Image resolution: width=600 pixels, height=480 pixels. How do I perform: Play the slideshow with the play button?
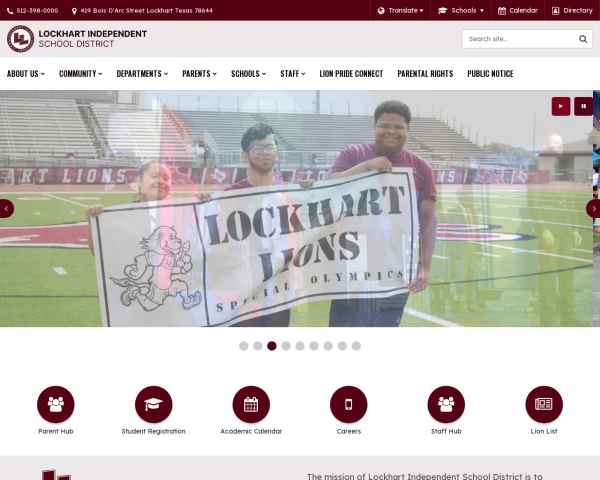pos(561,106)
